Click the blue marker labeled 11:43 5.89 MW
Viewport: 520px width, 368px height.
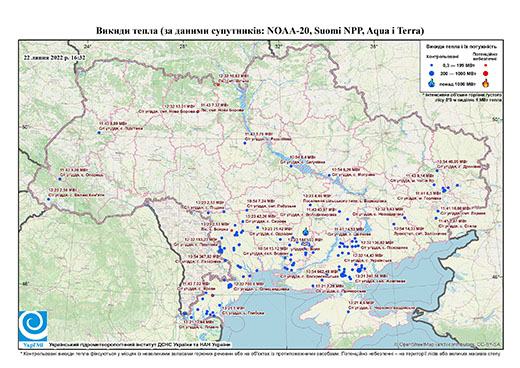coord(99,132)
